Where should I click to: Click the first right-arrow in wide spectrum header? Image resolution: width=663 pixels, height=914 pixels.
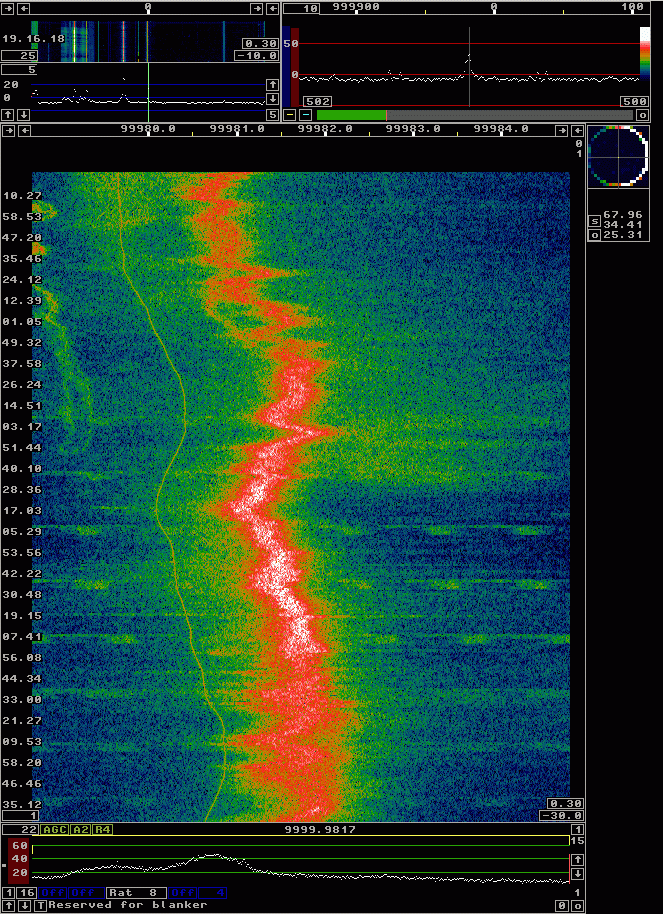8,8
